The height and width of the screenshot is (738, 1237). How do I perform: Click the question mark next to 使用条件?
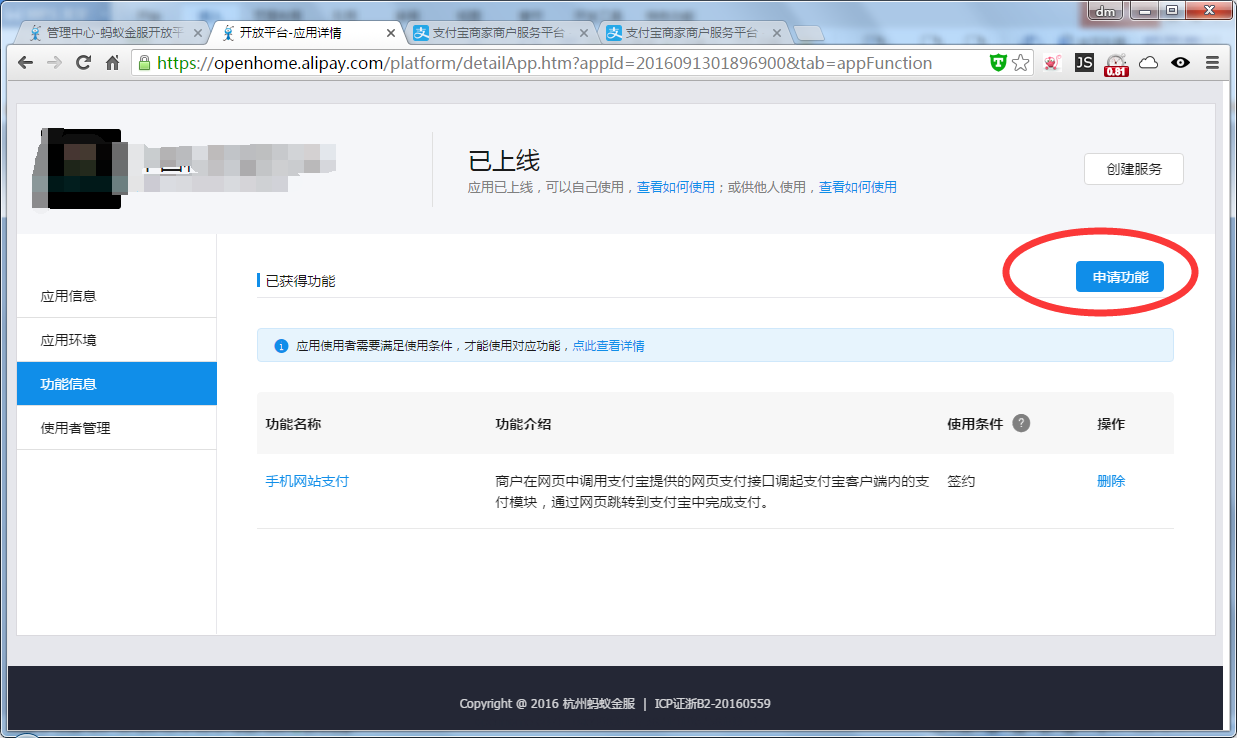click(1021, 423)
